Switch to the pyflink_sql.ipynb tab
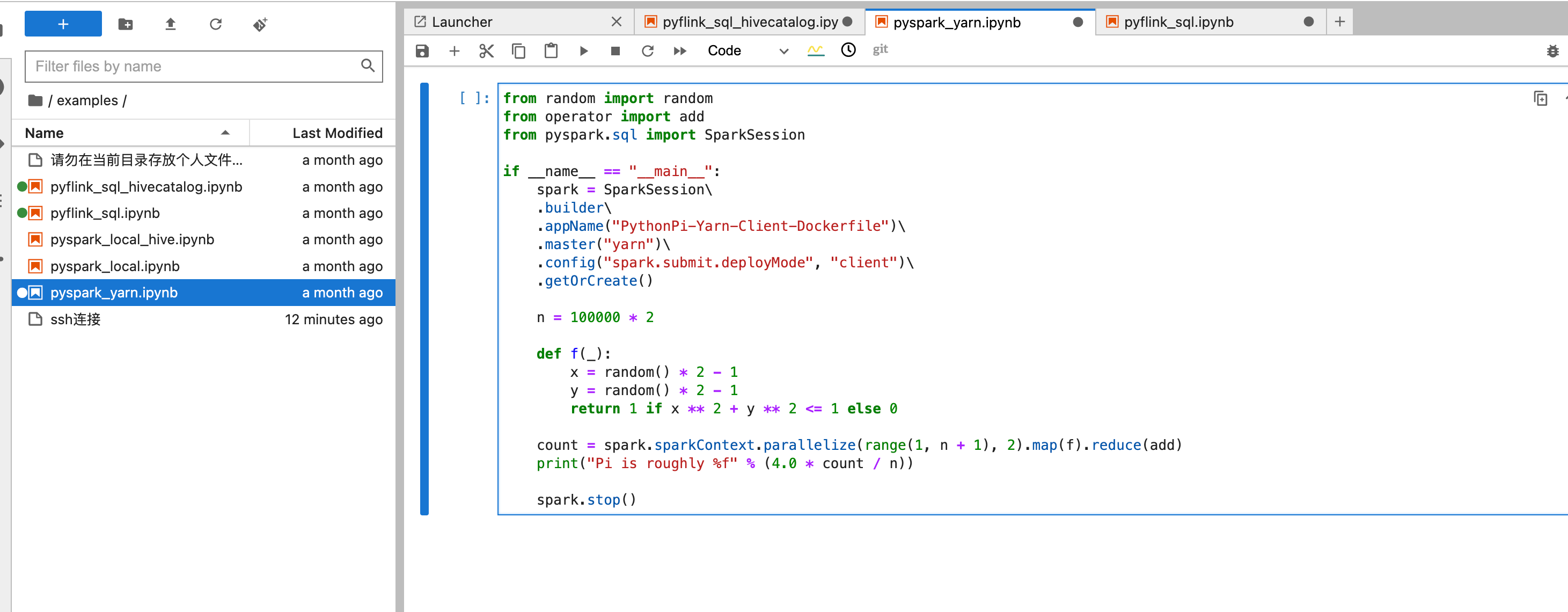Image resolution: width=1568 pixels, height=612 pixels. point(1178,22)
